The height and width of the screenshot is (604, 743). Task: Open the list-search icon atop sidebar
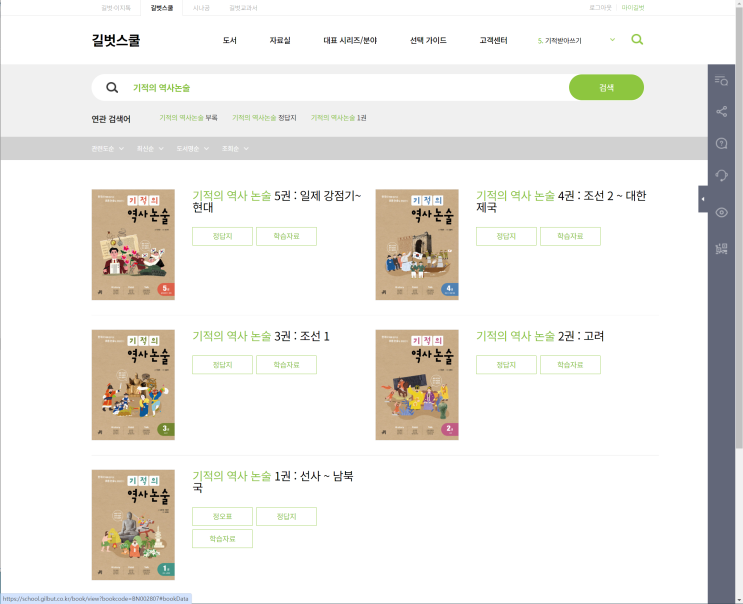coord(721,81)
